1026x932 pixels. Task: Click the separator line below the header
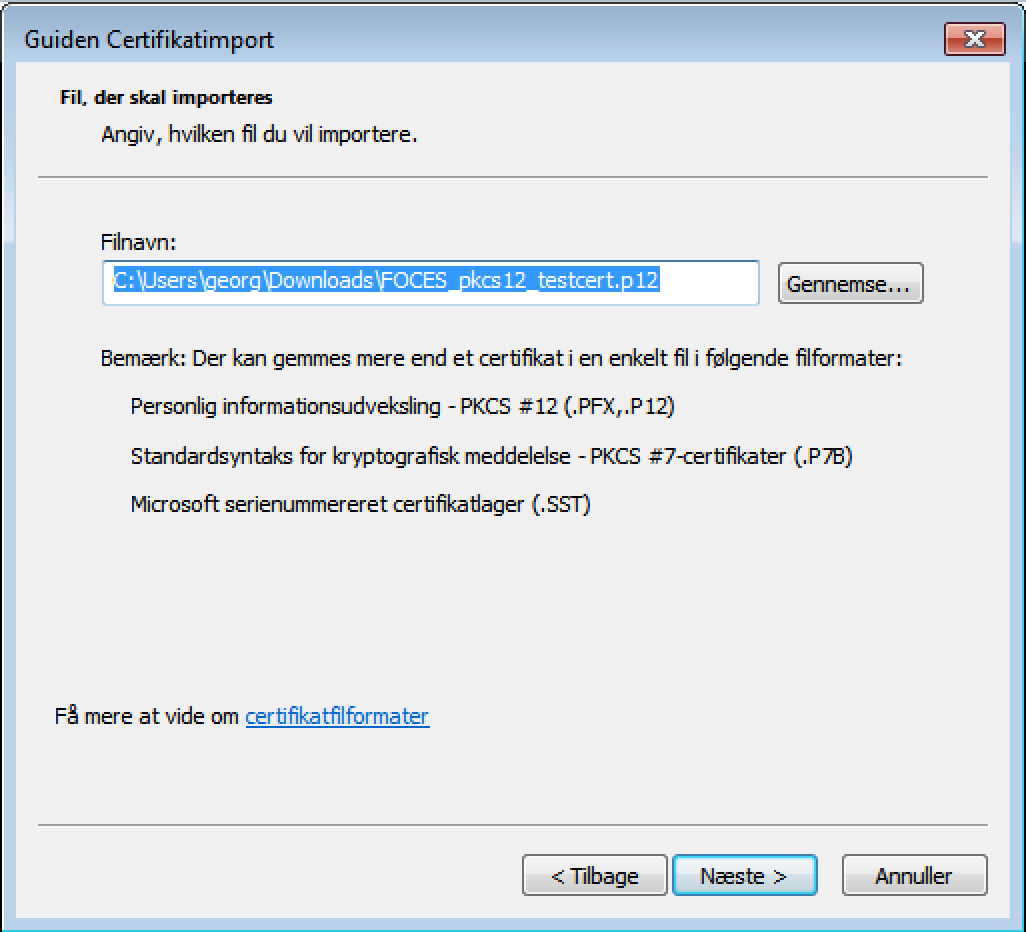click(512, 177)
